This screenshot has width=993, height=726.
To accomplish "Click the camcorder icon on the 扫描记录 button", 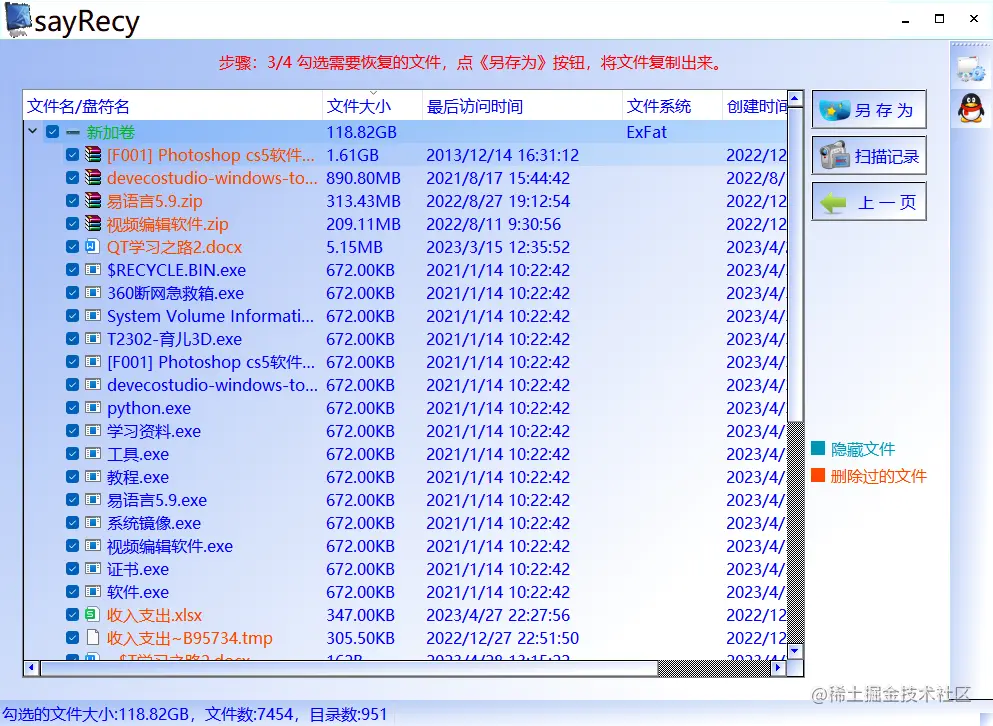I will pyautogui.click(x=833, y=155).
